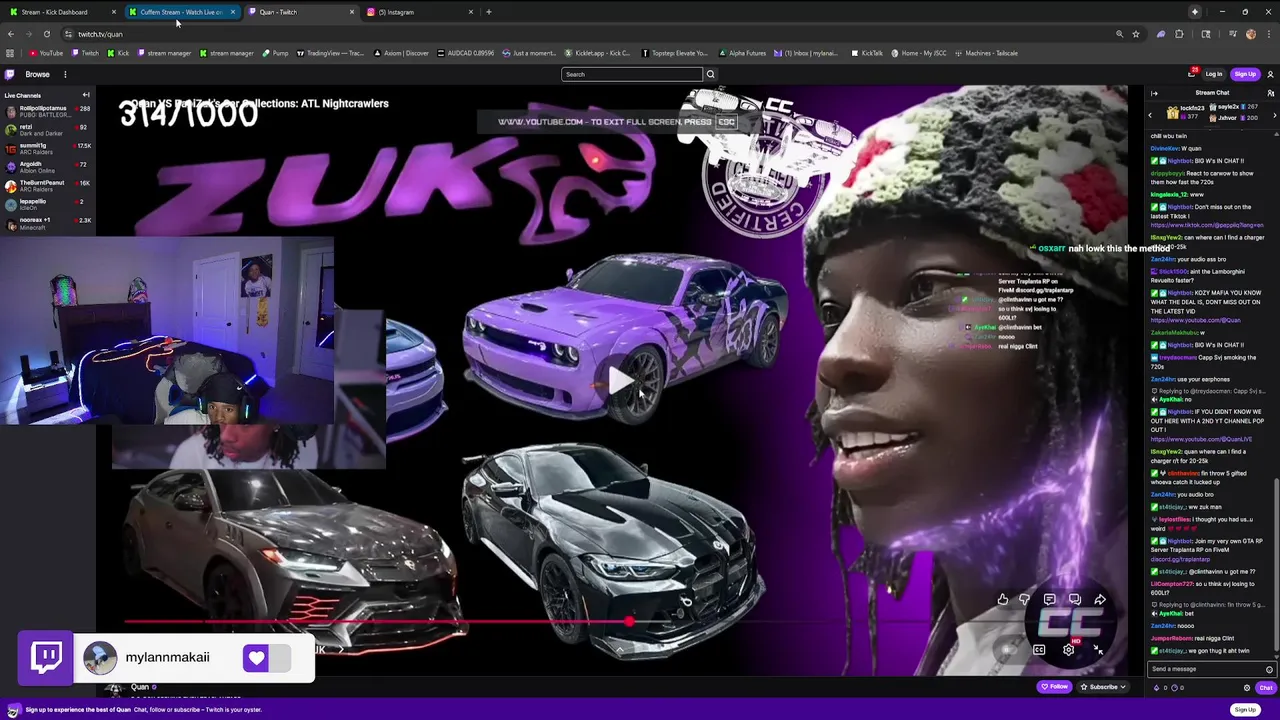Click the top Sign Up button
Screen dimensions: 1280x720
[x=1245, y=74]
